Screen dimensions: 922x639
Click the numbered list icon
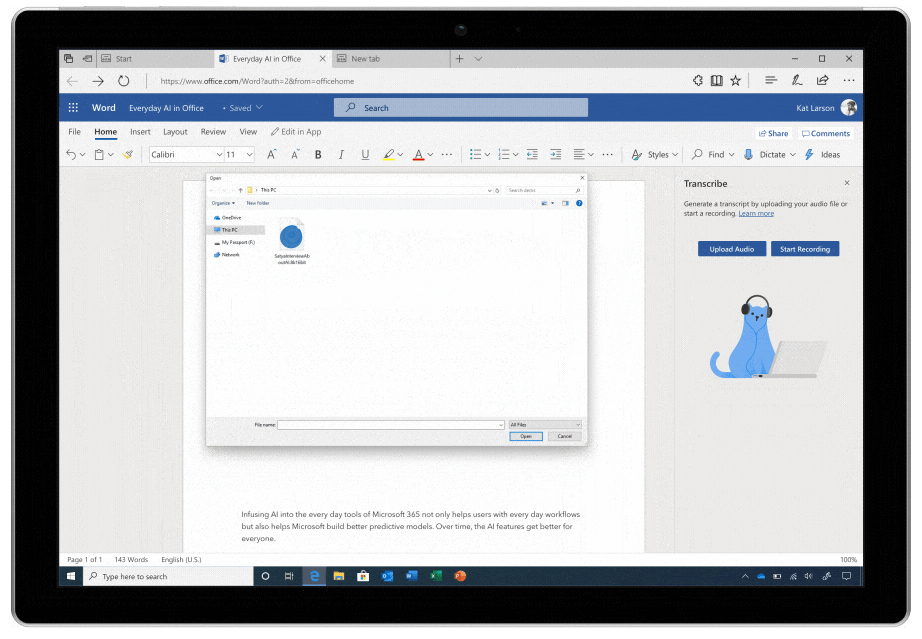coord(504,155)
